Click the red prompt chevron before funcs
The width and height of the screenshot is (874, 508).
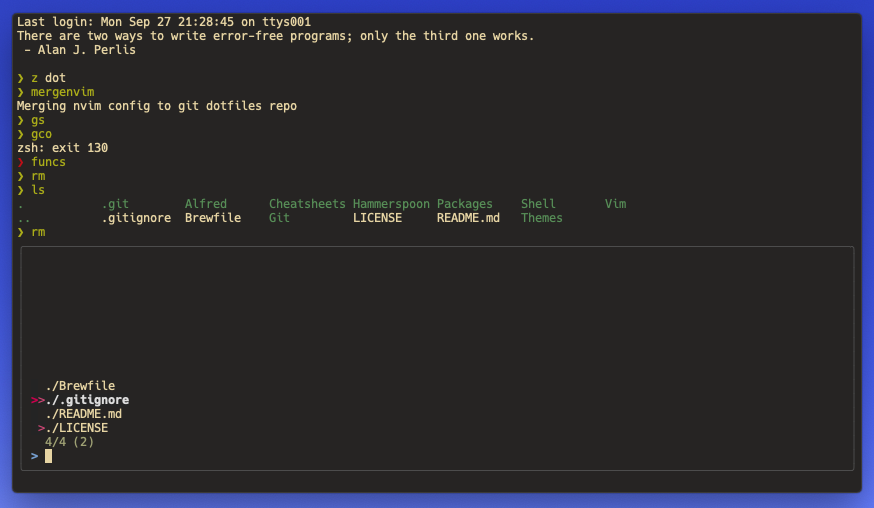[x=21, y=162]
